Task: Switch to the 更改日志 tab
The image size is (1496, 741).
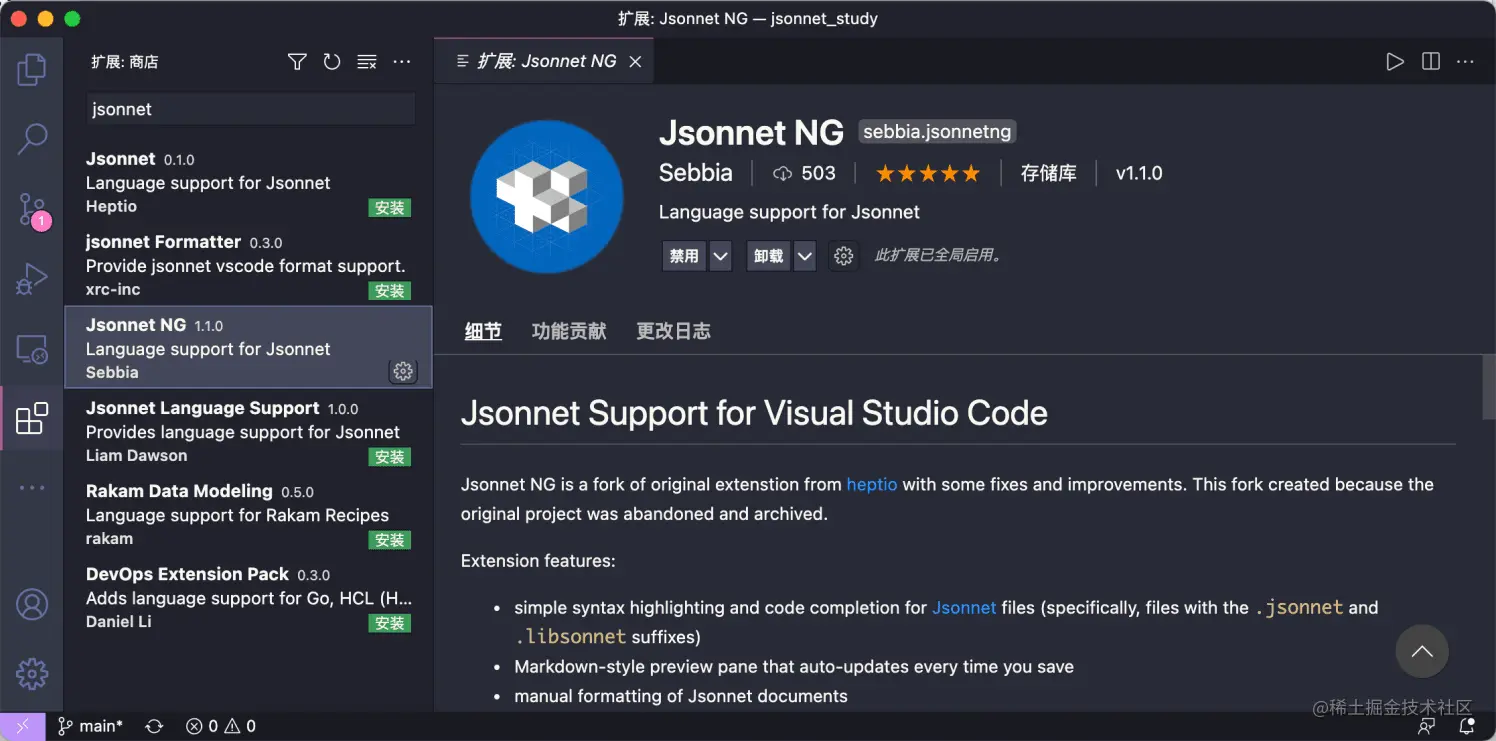Action: click(x=673, y=331)
